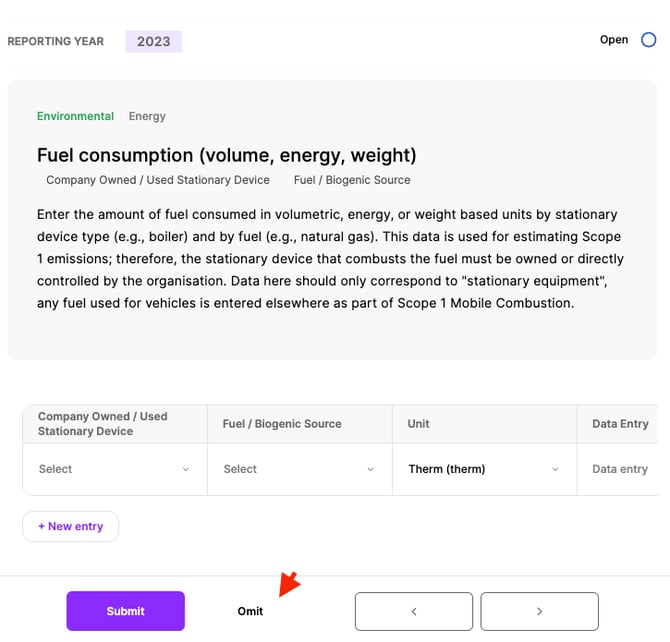Click the Omit button
This screenshot has width=670, height=642.
(x=250, y=611)
